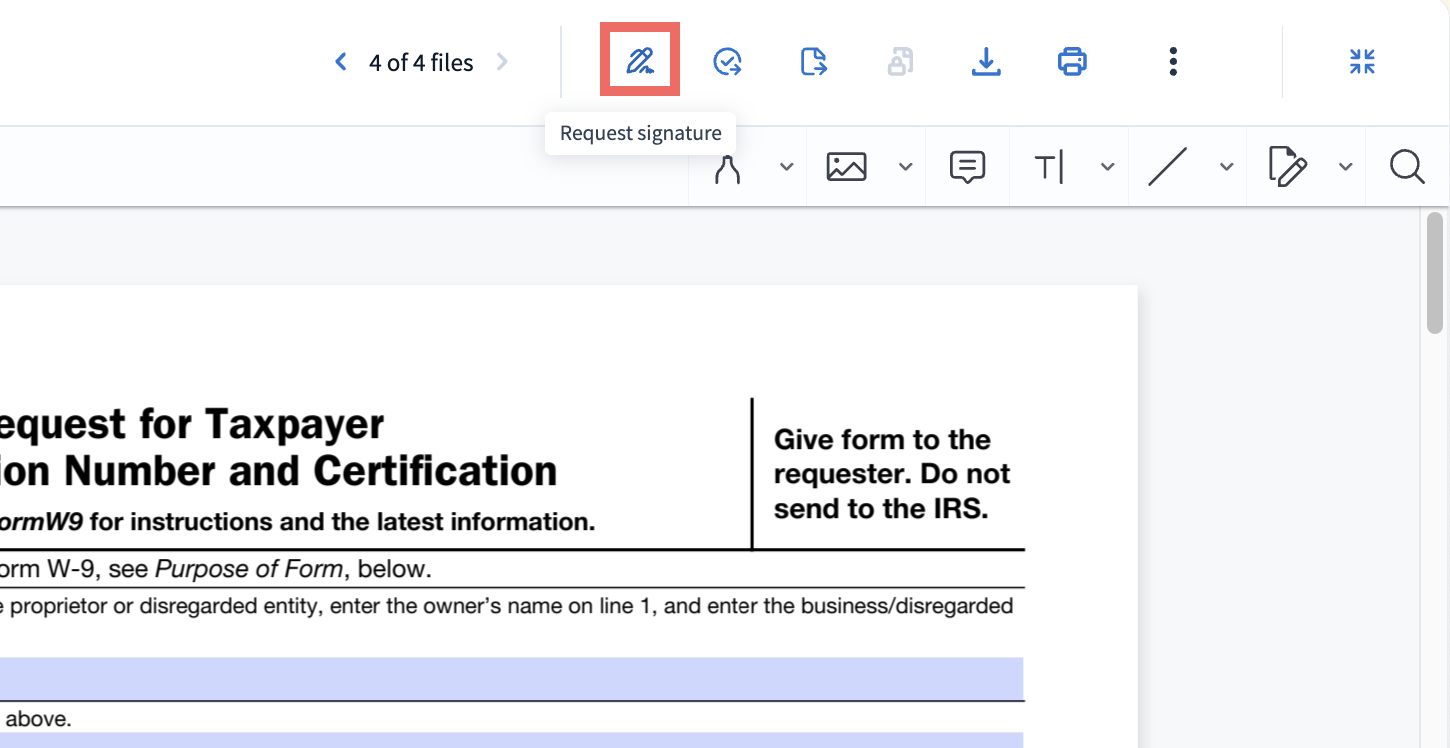Click the Download arrow icon
The image size is (1450, 748).
(x=986, y=62)
